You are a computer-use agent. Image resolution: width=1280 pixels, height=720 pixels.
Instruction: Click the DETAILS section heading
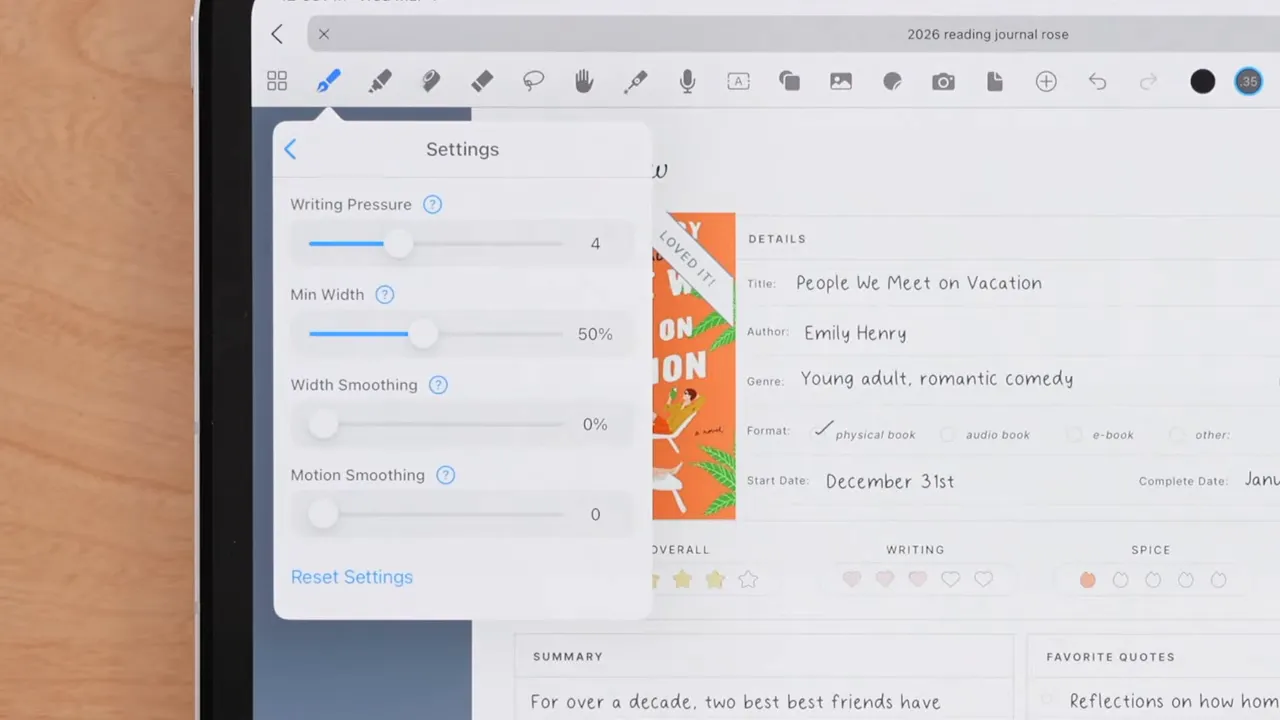pos(777,239)
